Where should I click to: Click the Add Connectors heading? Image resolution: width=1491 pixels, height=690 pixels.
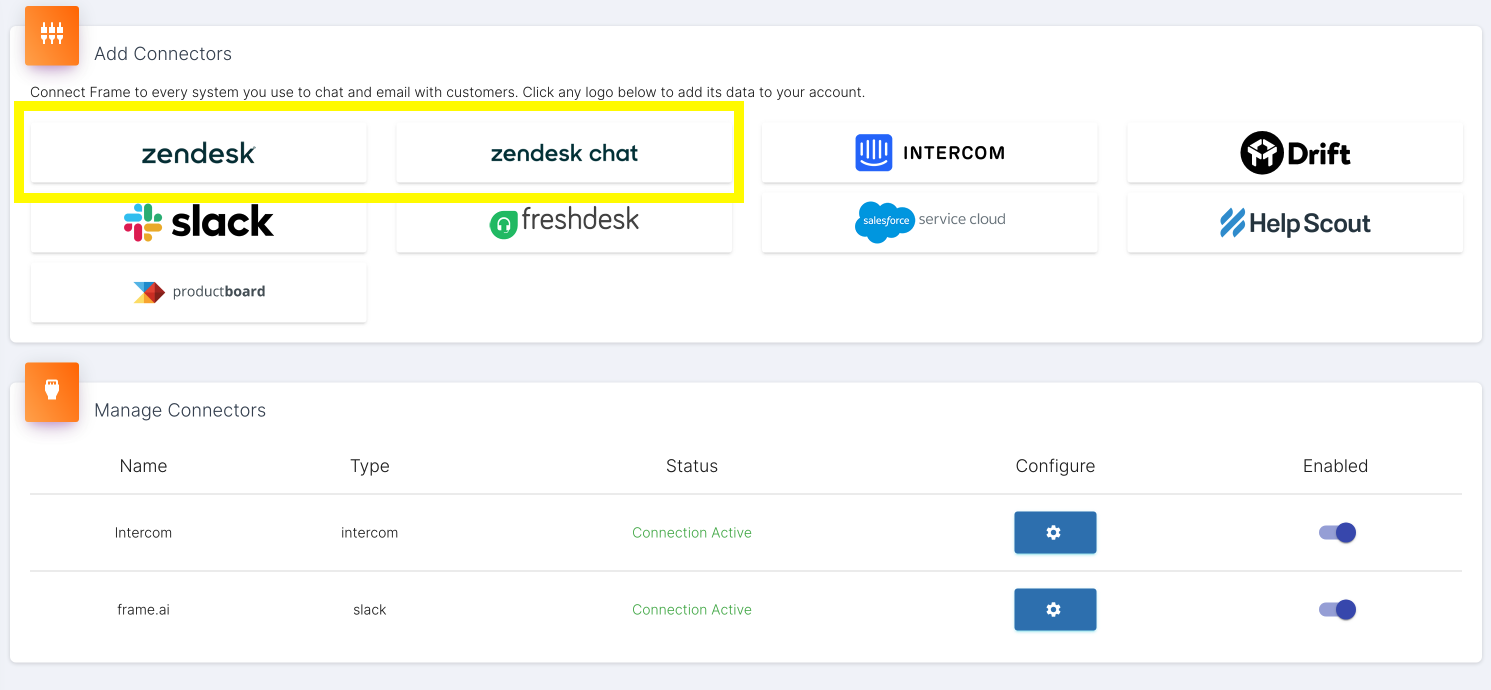pyautogui.click(x=163, y=54)
